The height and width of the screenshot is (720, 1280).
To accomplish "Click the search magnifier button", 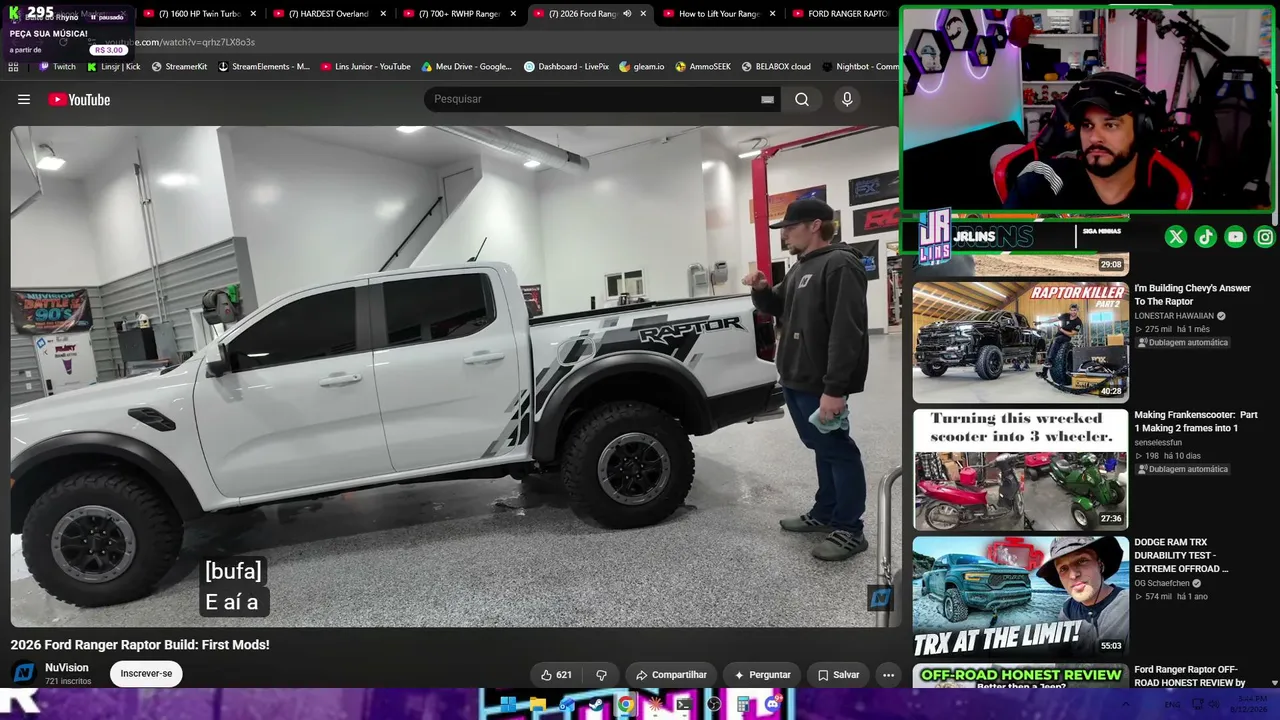I will pos(802,99).
